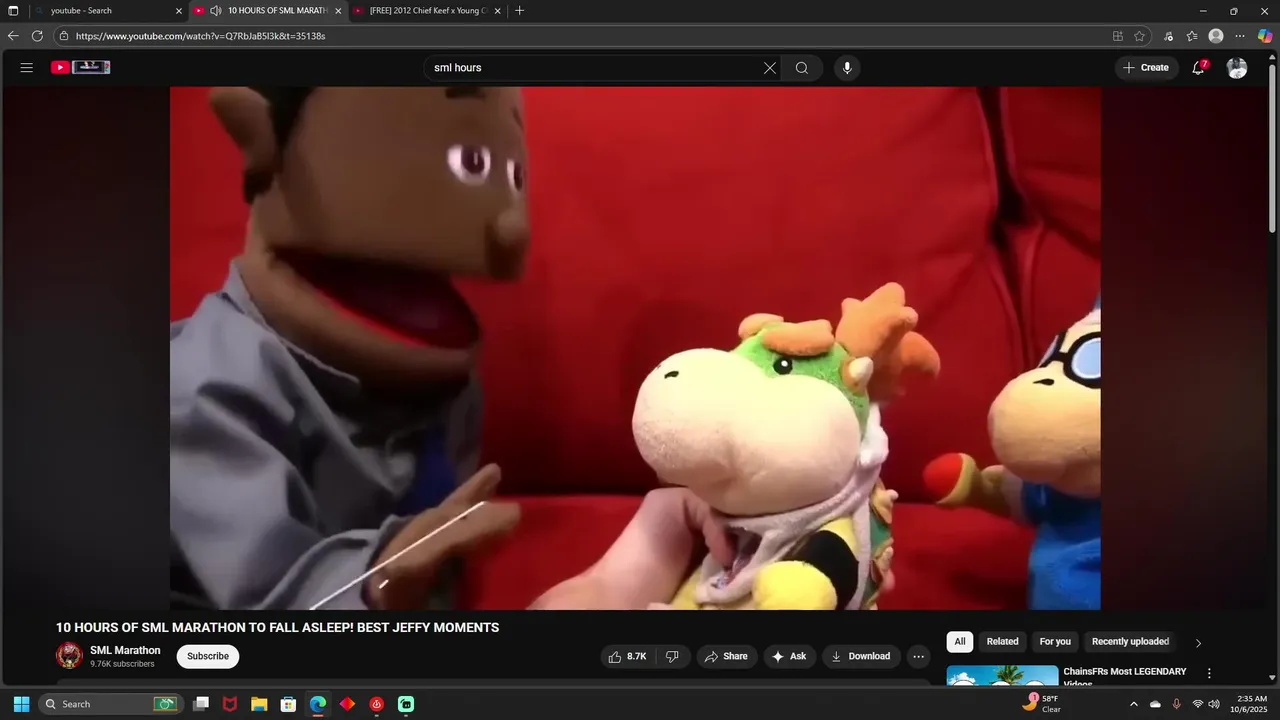Click the address bar URL
1280x720 pixels.
201,36
